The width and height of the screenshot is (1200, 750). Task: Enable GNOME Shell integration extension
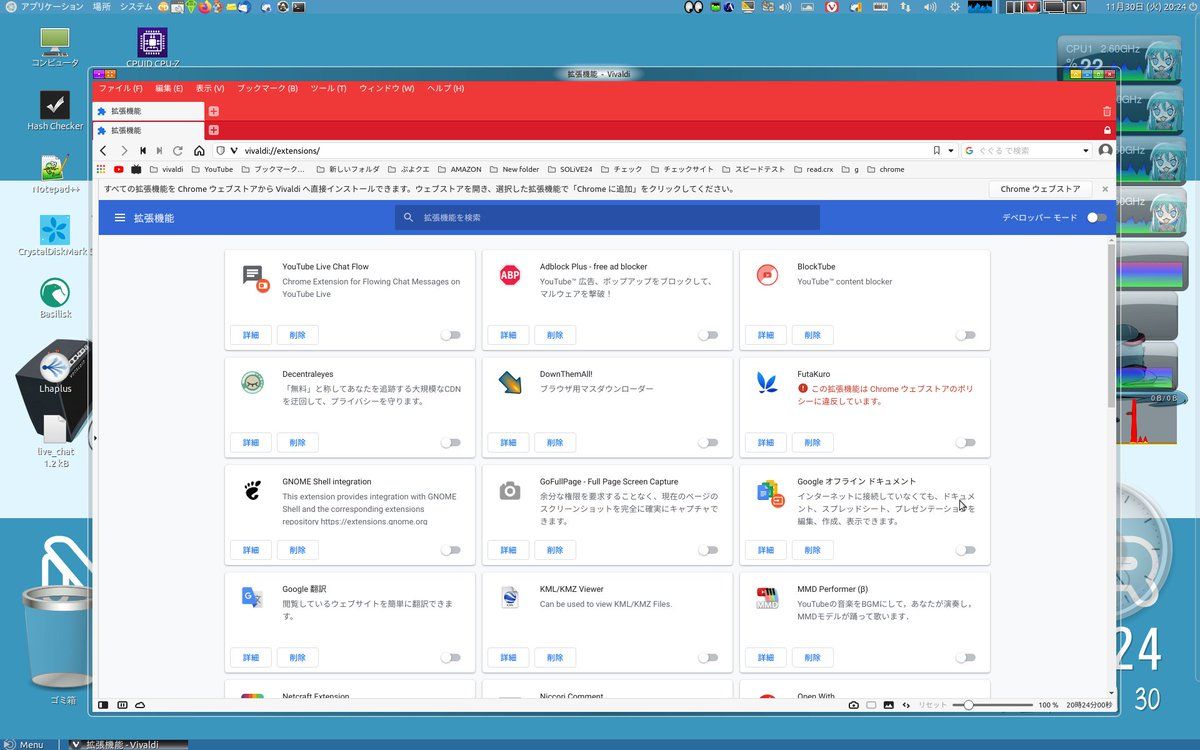[451, 550]
